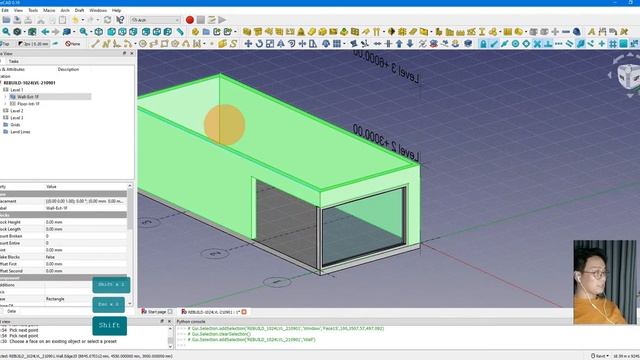Open the Renga export dropdown in status bar

click(600, 356)
